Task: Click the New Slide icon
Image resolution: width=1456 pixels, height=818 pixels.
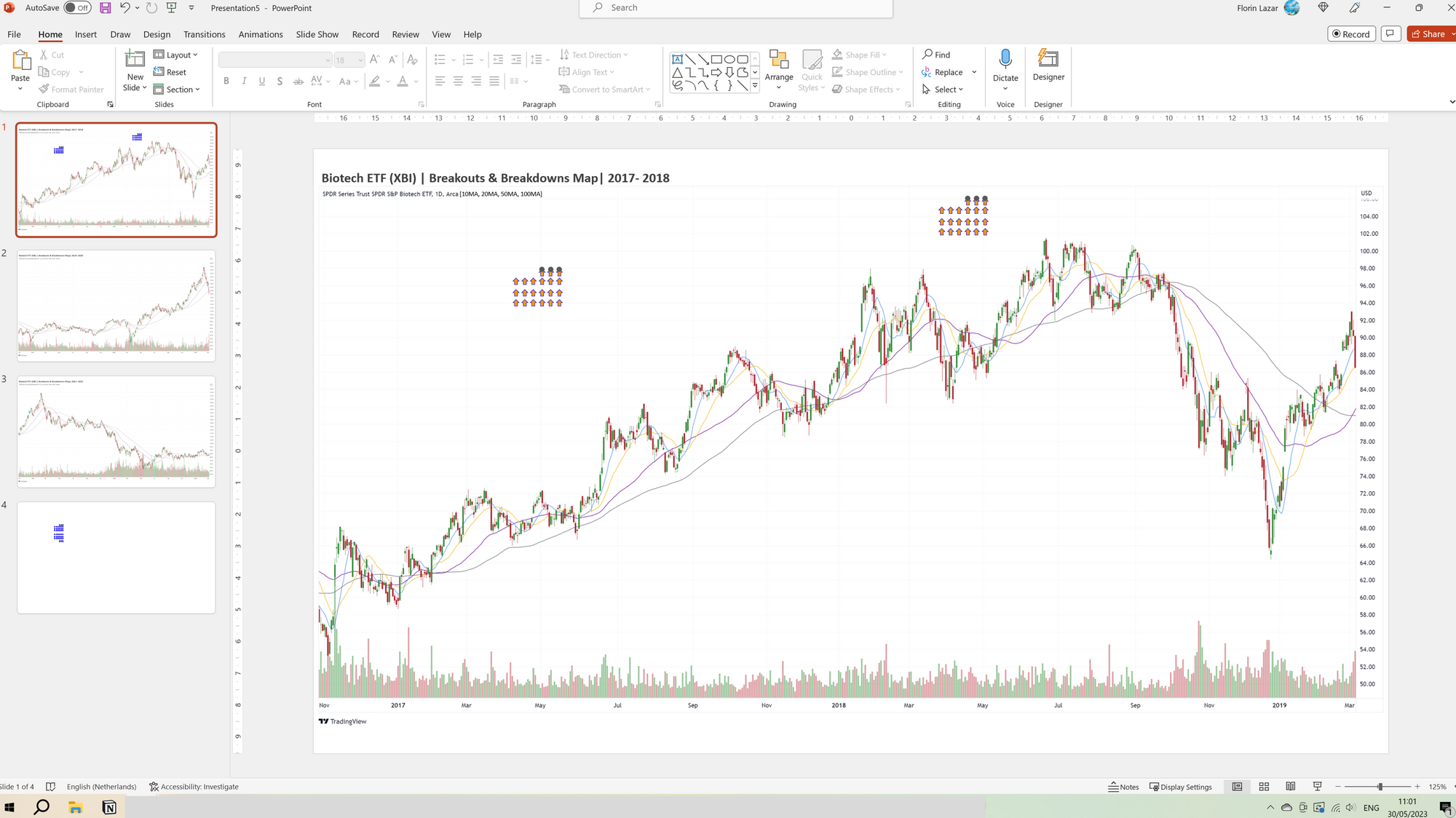Action: click(x=135, y=60)
